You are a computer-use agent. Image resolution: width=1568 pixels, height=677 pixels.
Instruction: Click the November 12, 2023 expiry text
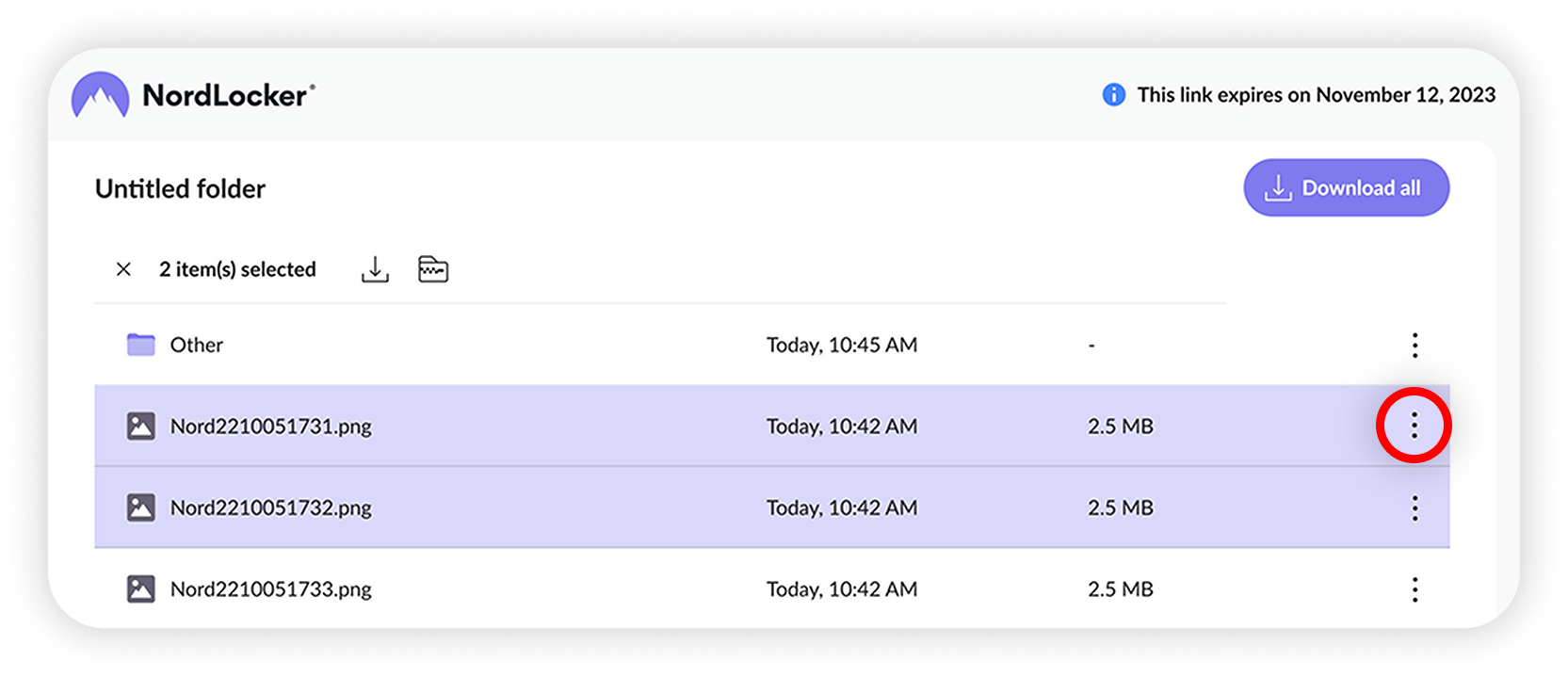point(1409,94)
